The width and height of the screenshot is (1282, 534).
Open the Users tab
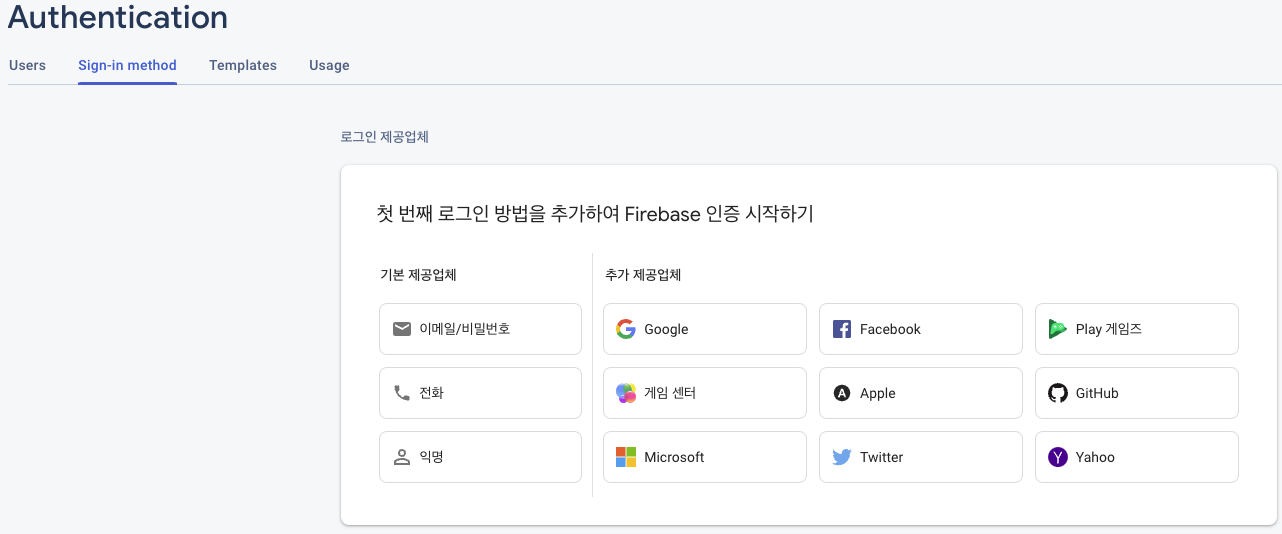pos(27,65)
